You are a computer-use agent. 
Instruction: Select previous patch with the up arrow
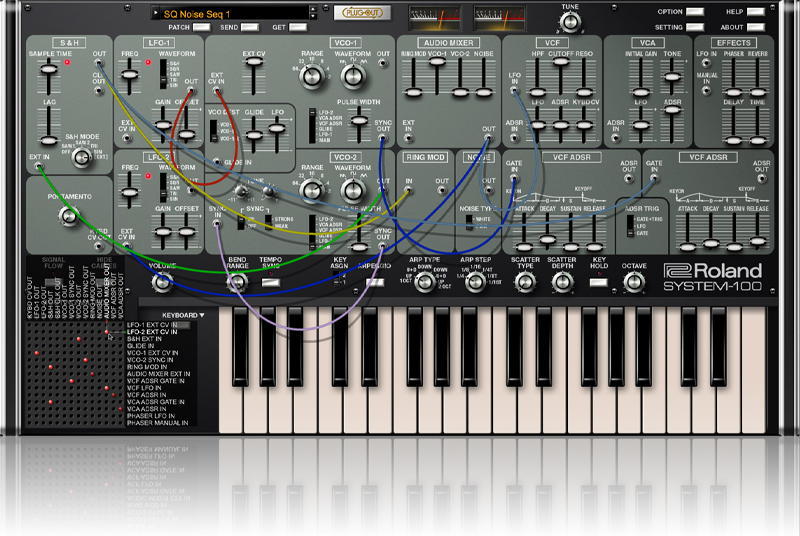coord(313,9)
